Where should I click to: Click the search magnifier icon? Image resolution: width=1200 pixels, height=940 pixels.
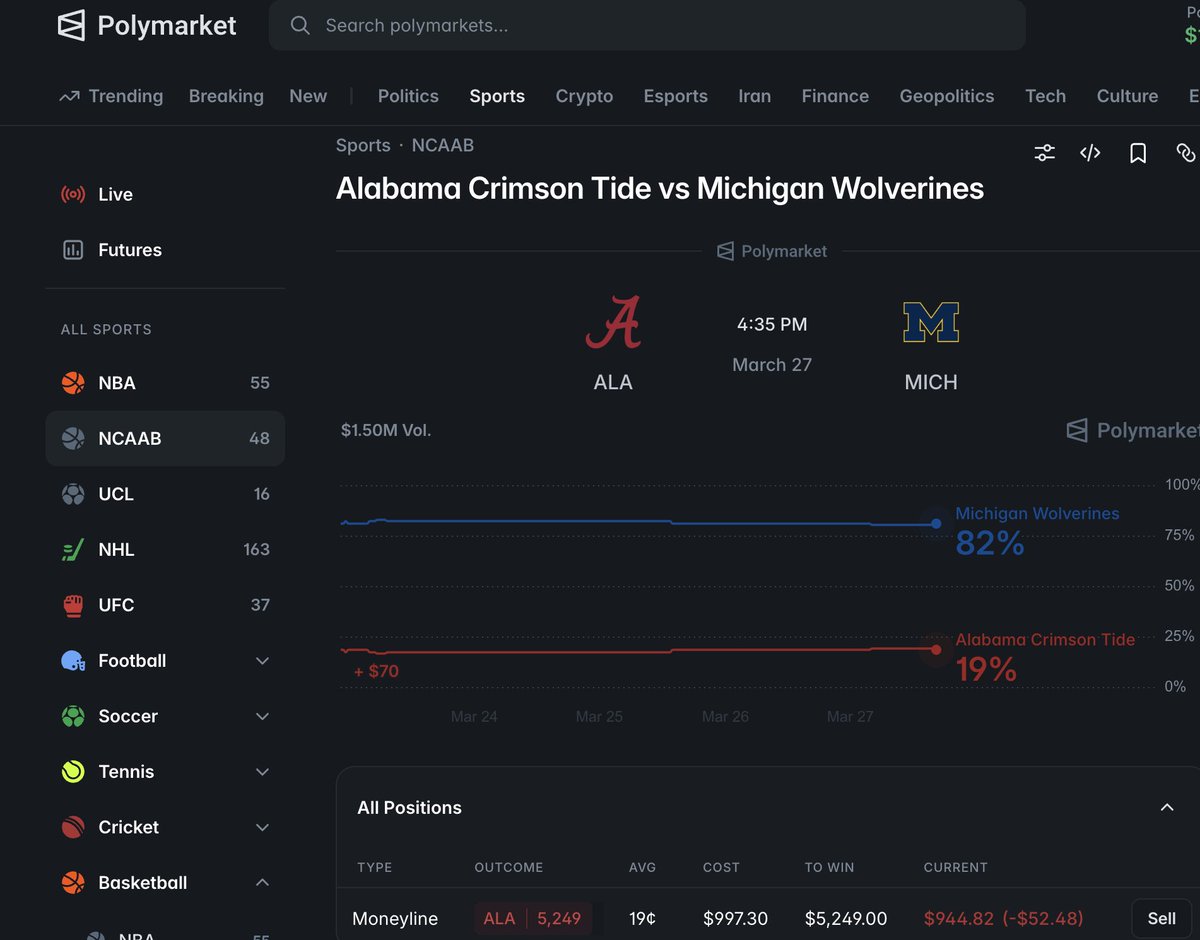tap(300, 25)
